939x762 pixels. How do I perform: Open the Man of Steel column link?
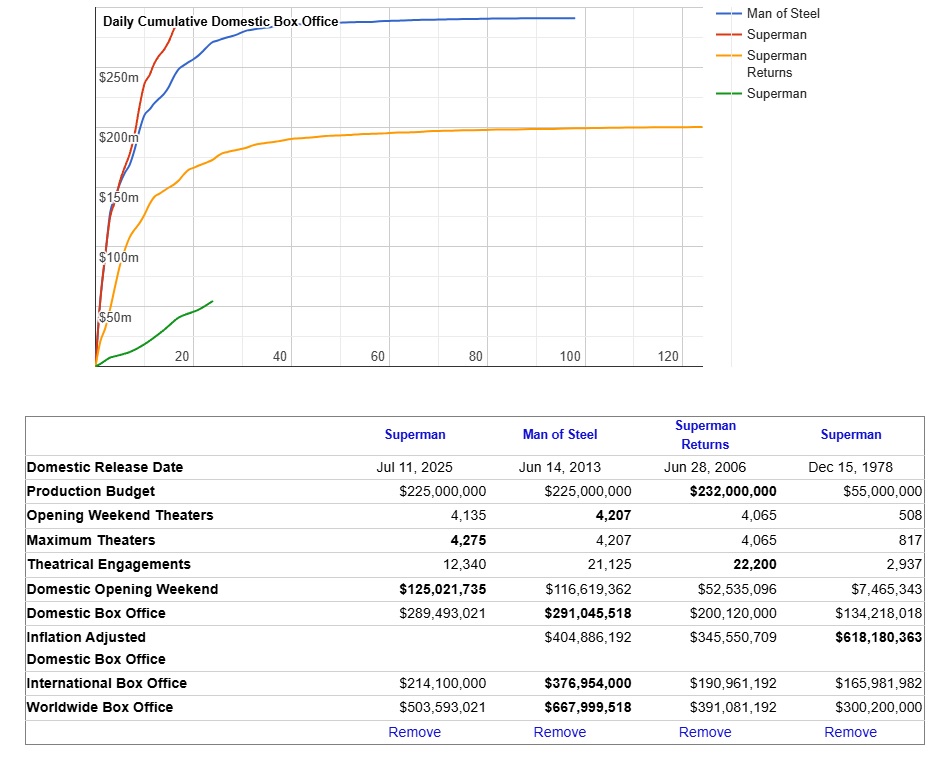[x=560, y=434]
